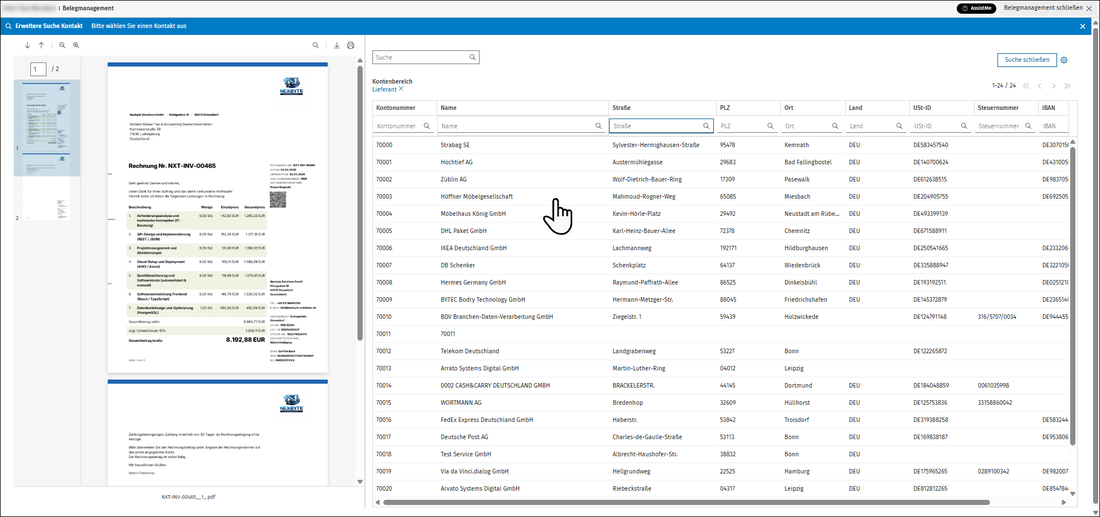Select Deutsche Post AG contact
1100x517 pixels.
[720, 437]
